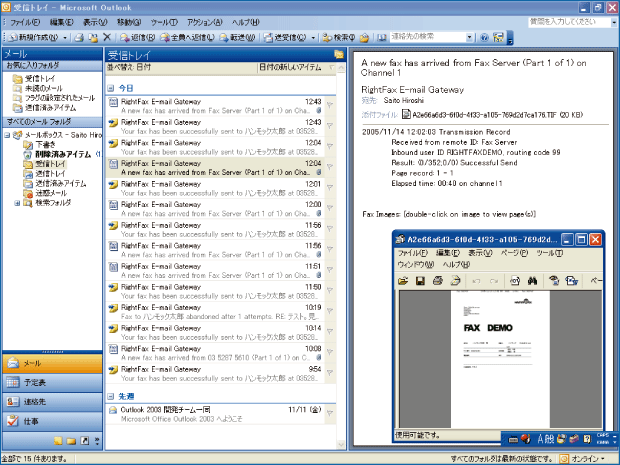
Task: Toggle flag on the first 12:43 message
Action: click(x=330, y=105)
